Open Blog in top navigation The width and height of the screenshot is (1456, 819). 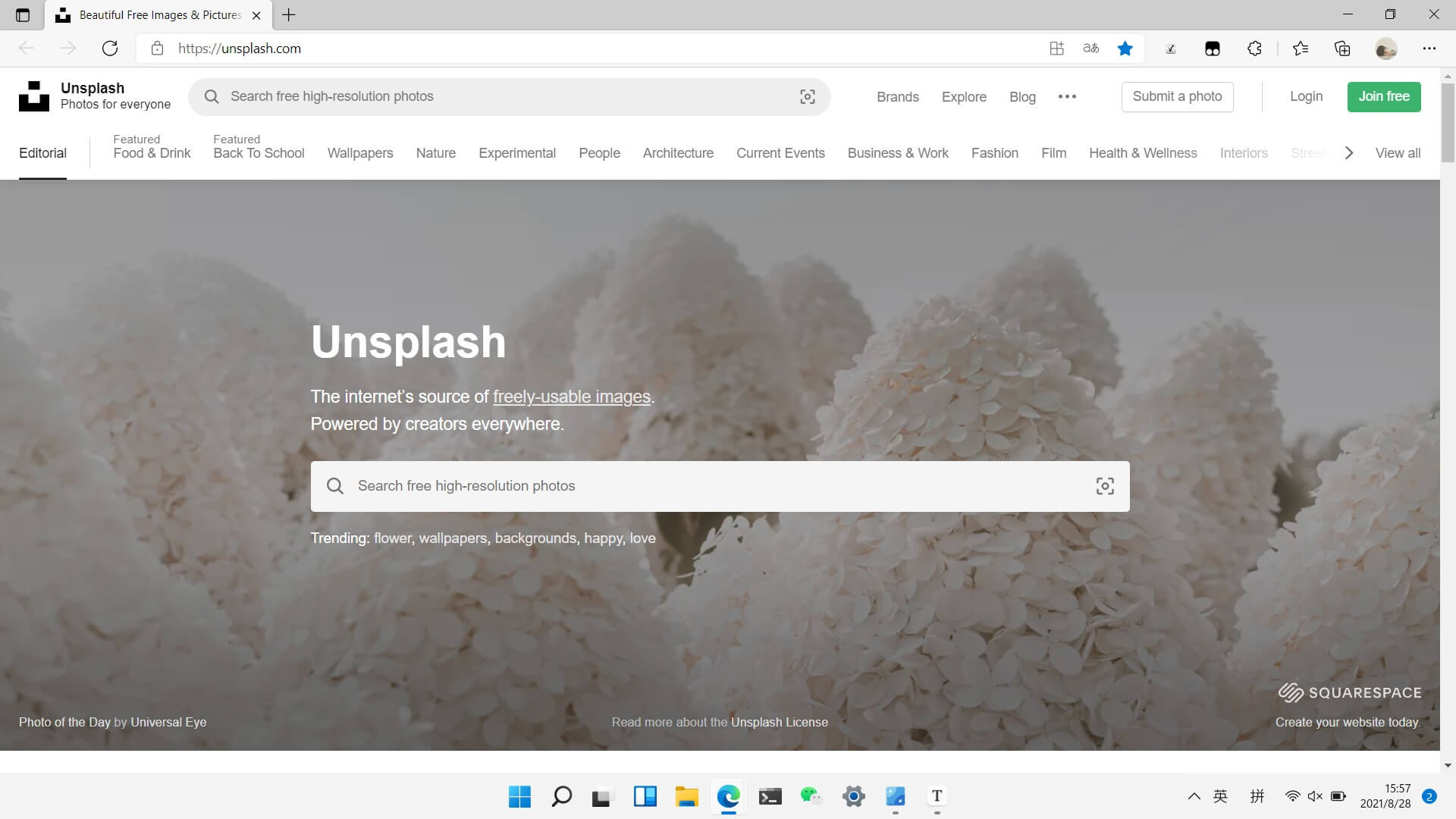[x=1022, y=97]
